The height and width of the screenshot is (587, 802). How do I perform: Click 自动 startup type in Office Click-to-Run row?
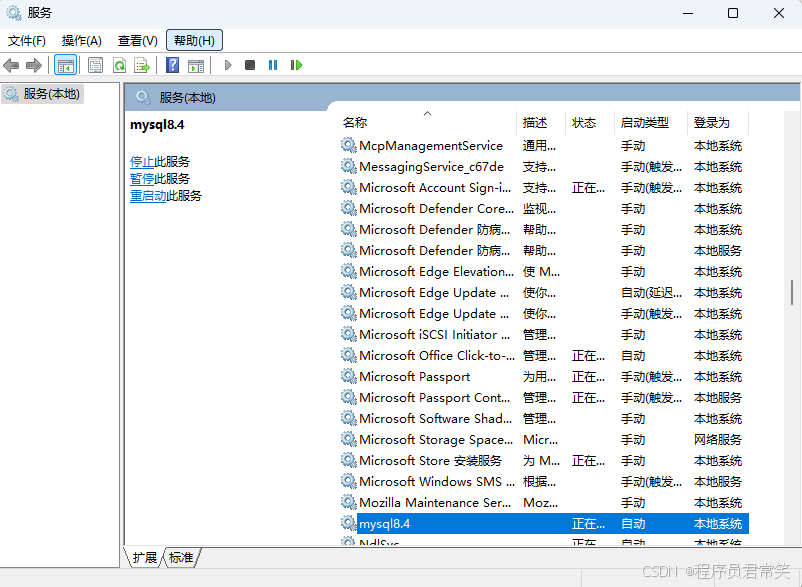click(x=633, y=356)
